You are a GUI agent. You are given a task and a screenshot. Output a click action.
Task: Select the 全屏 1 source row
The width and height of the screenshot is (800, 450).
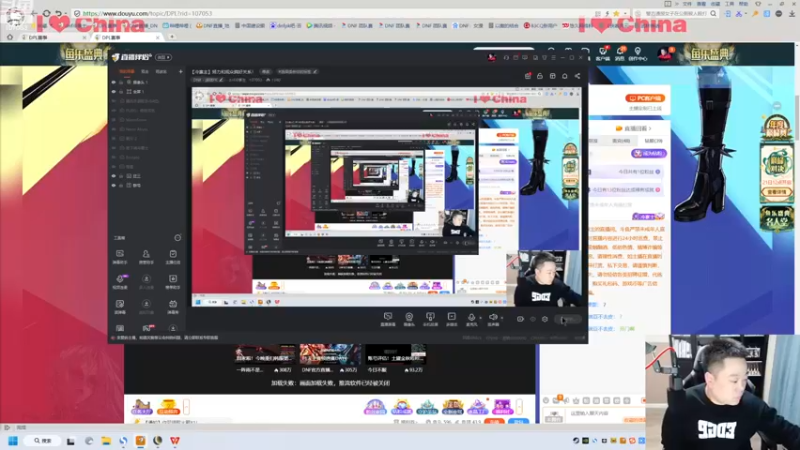(x=147, y=92)
